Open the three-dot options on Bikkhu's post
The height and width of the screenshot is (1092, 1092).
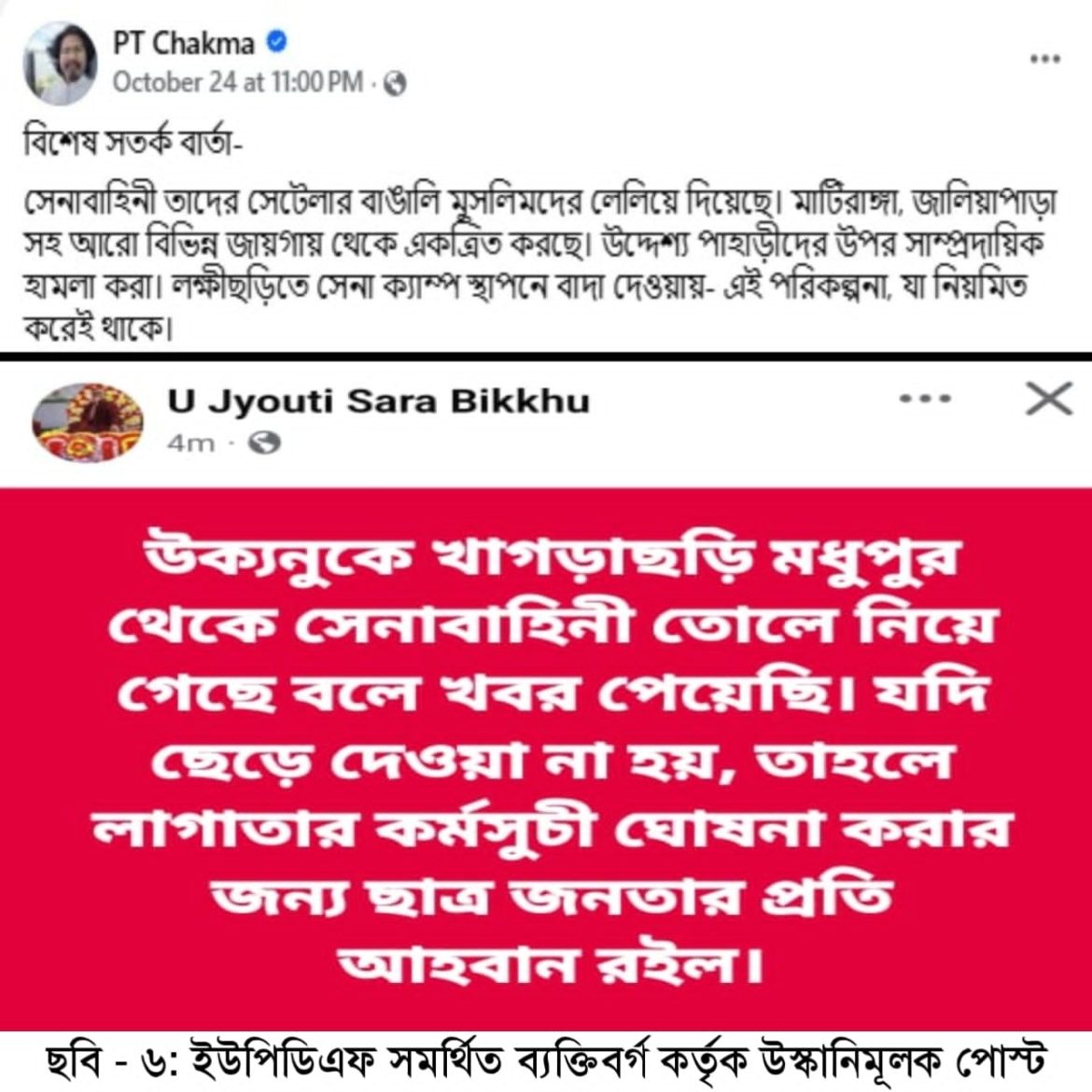(925, 399)
